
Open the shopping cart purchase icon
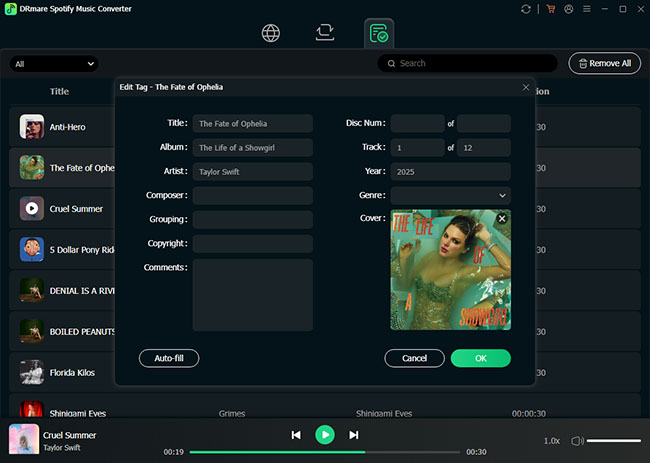551,9
